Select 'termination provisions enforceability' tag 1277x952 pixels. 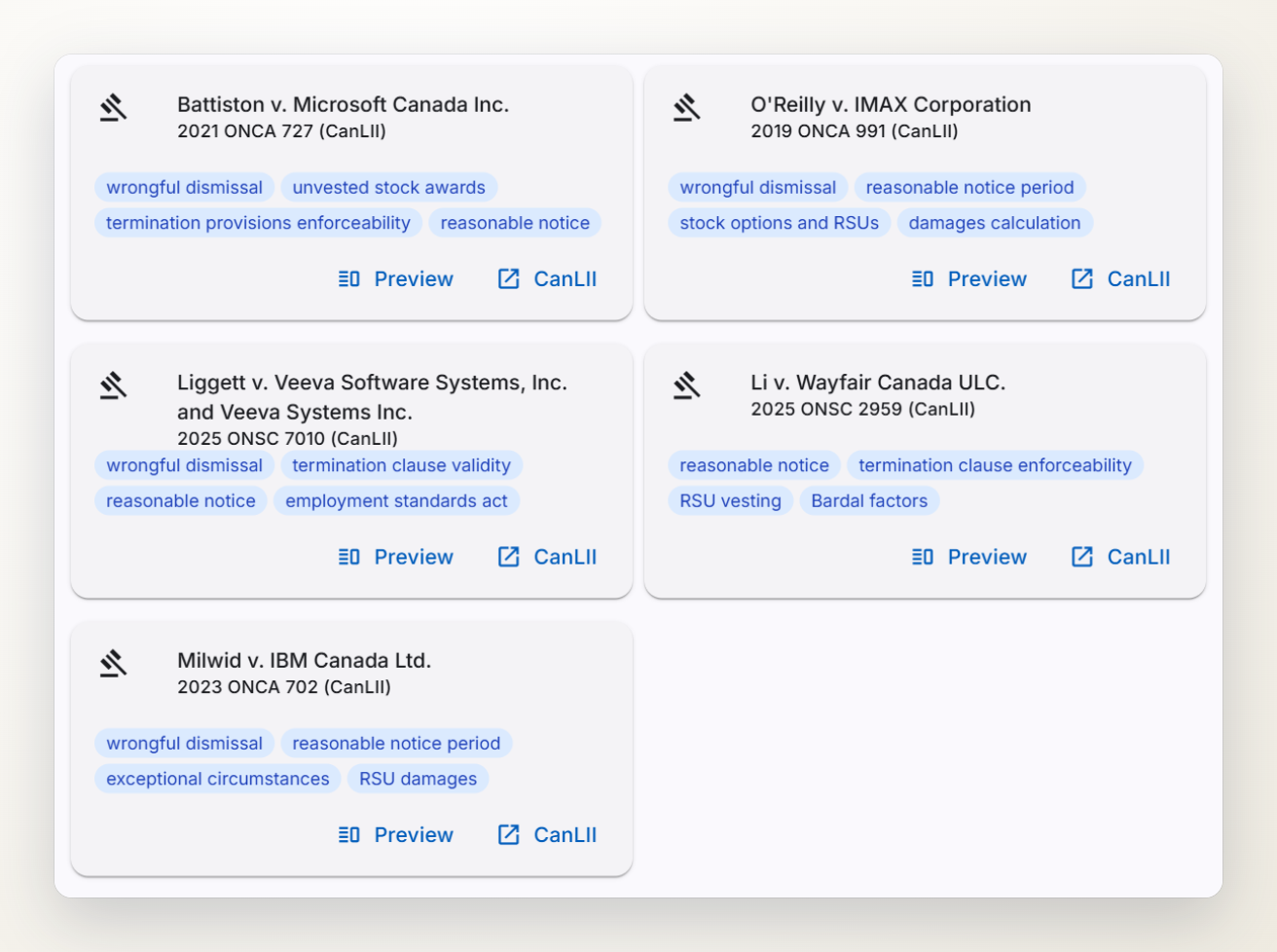point(258,223)
